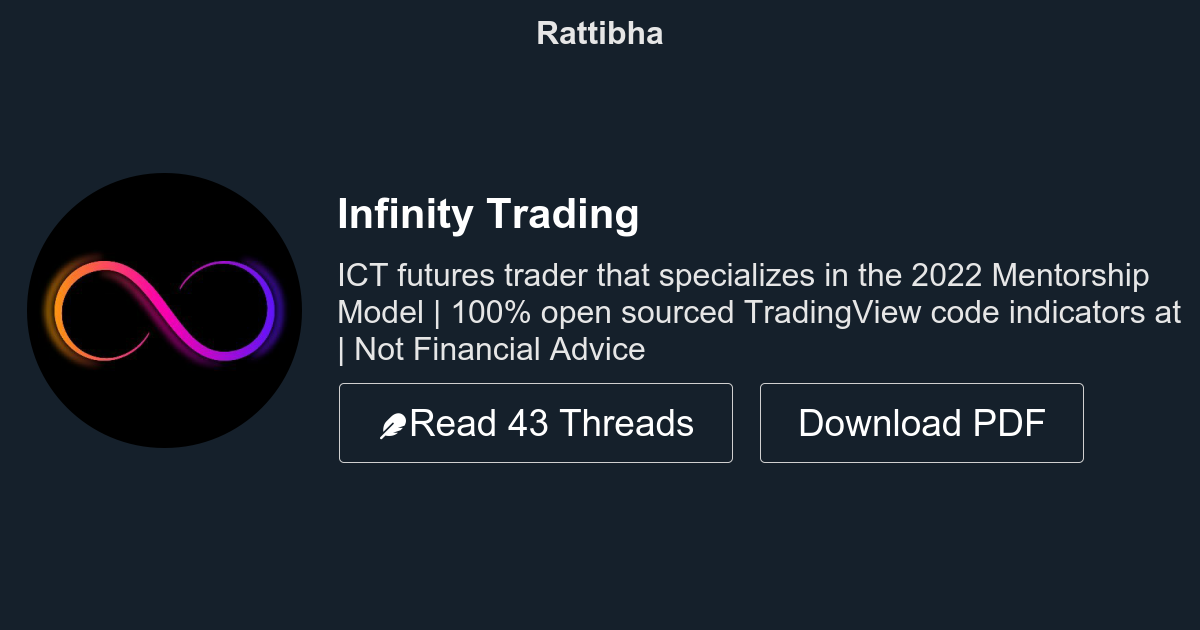Open the Download PDF outlined box

(921, 422)
